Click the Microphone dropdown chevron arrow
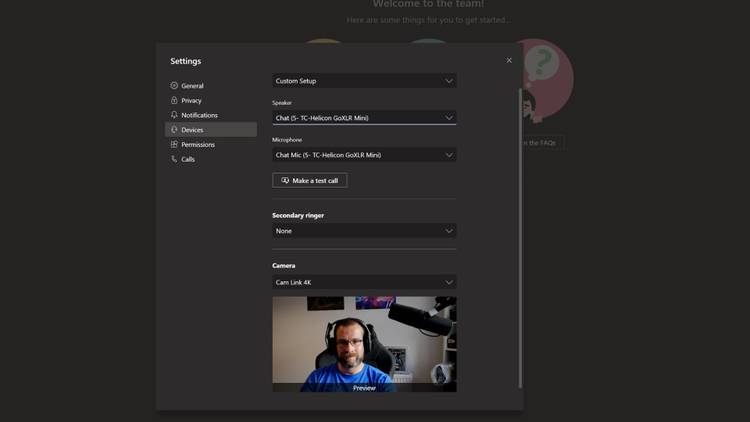Screen dimensions: 750x422 click(449, 155)
